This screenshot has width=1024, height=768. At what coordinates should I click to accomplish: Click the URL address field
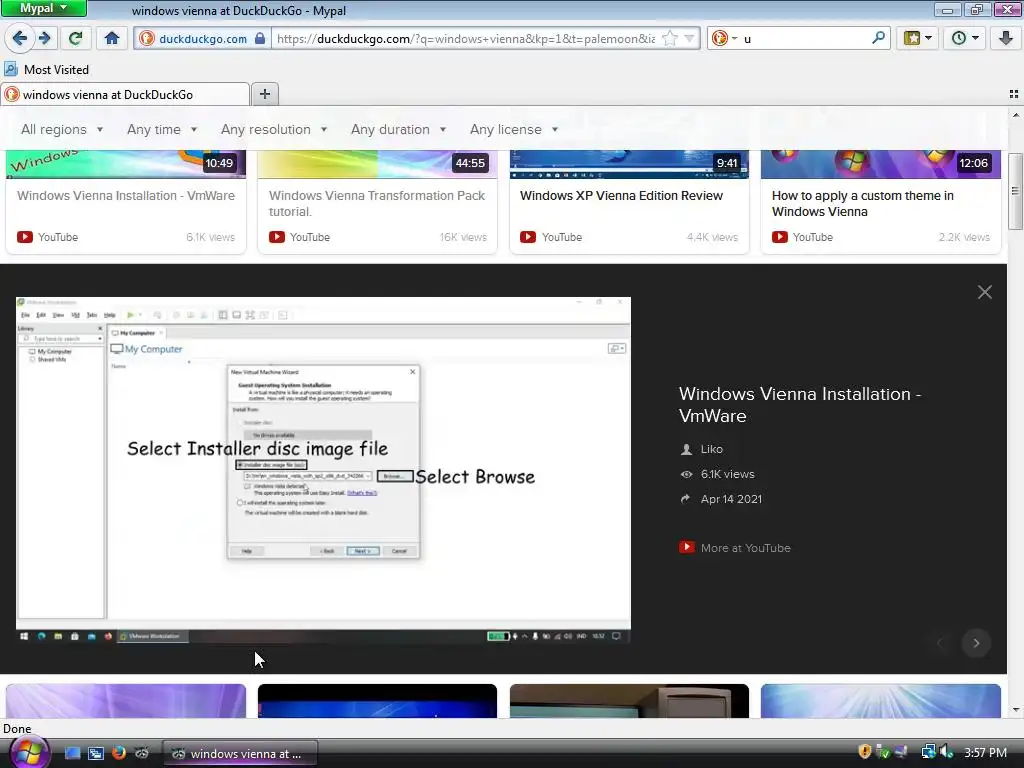[x=466, y=39]
